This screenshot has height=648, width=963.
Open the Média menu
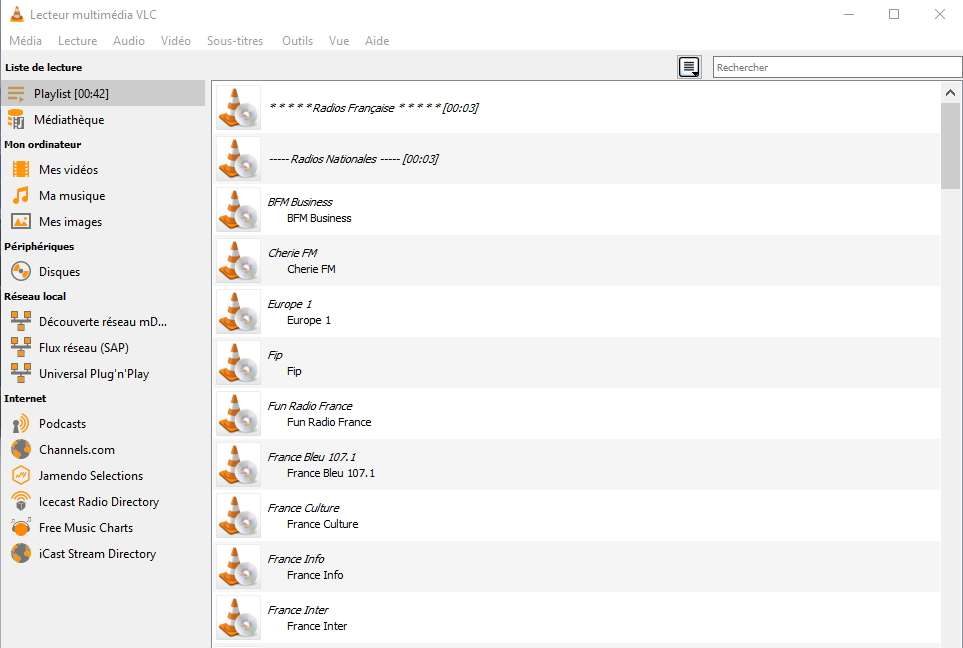coord(26,41)
